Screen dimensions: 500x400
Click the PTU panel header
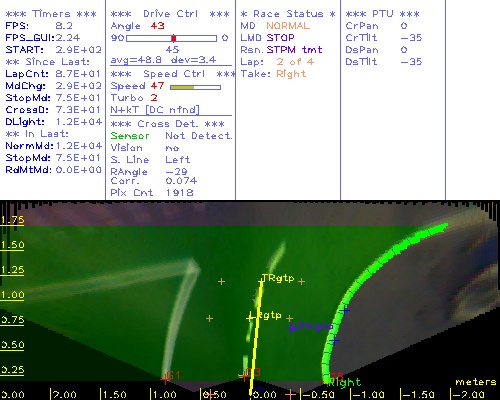point(382,14)
